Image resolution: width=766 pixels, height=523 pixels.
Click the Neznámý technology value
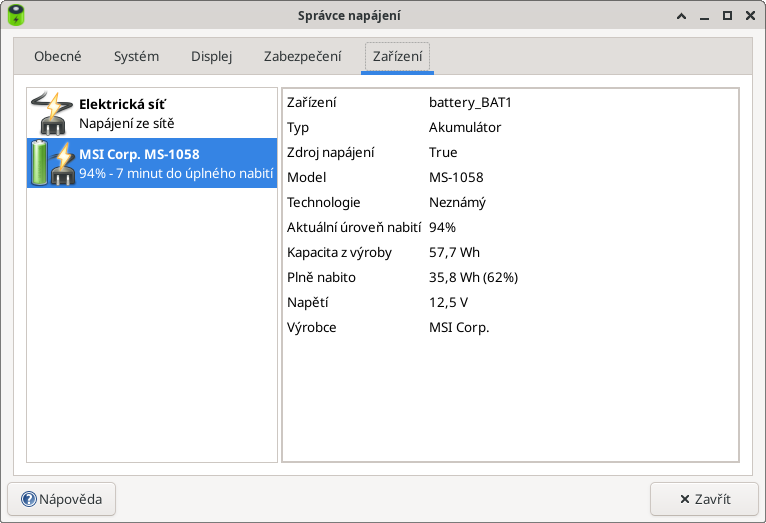(457, 203)
